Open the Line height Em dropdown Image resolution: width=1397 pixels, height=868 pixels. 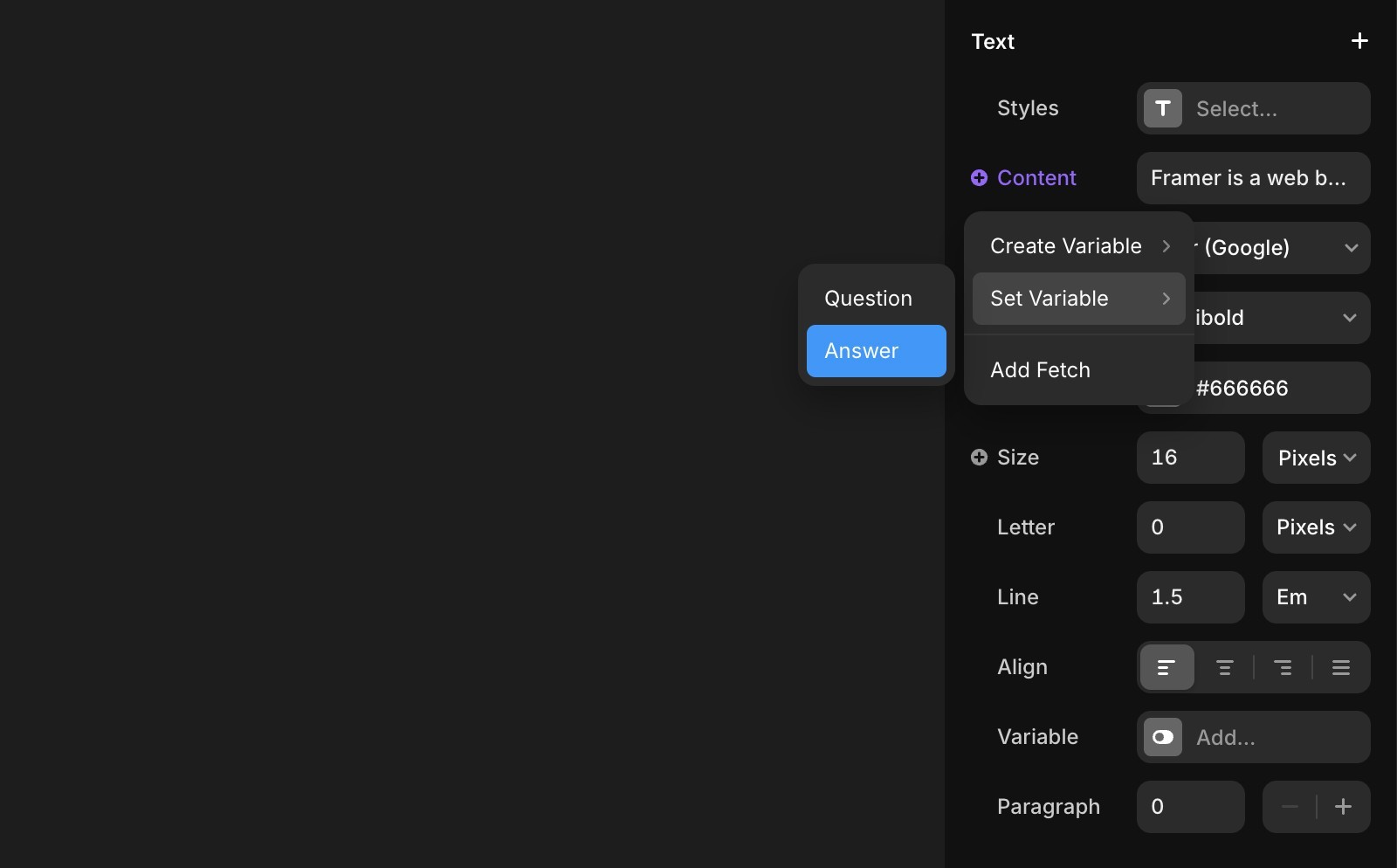pyautogui.click(x=1317, y=597)
